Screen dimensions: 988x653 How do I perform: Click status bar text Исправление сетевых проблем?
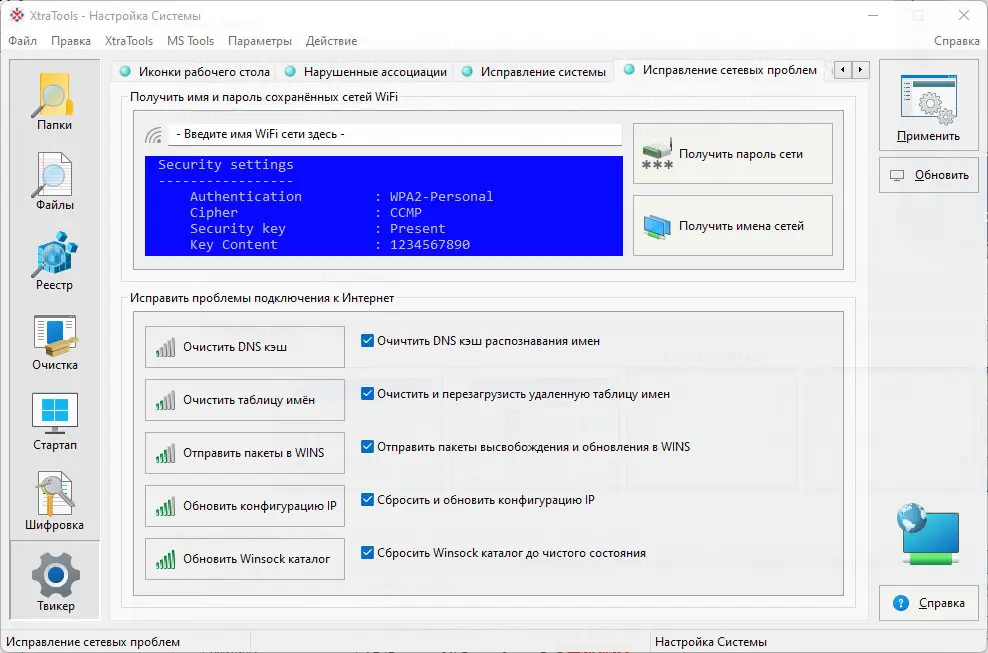(93, 642)
